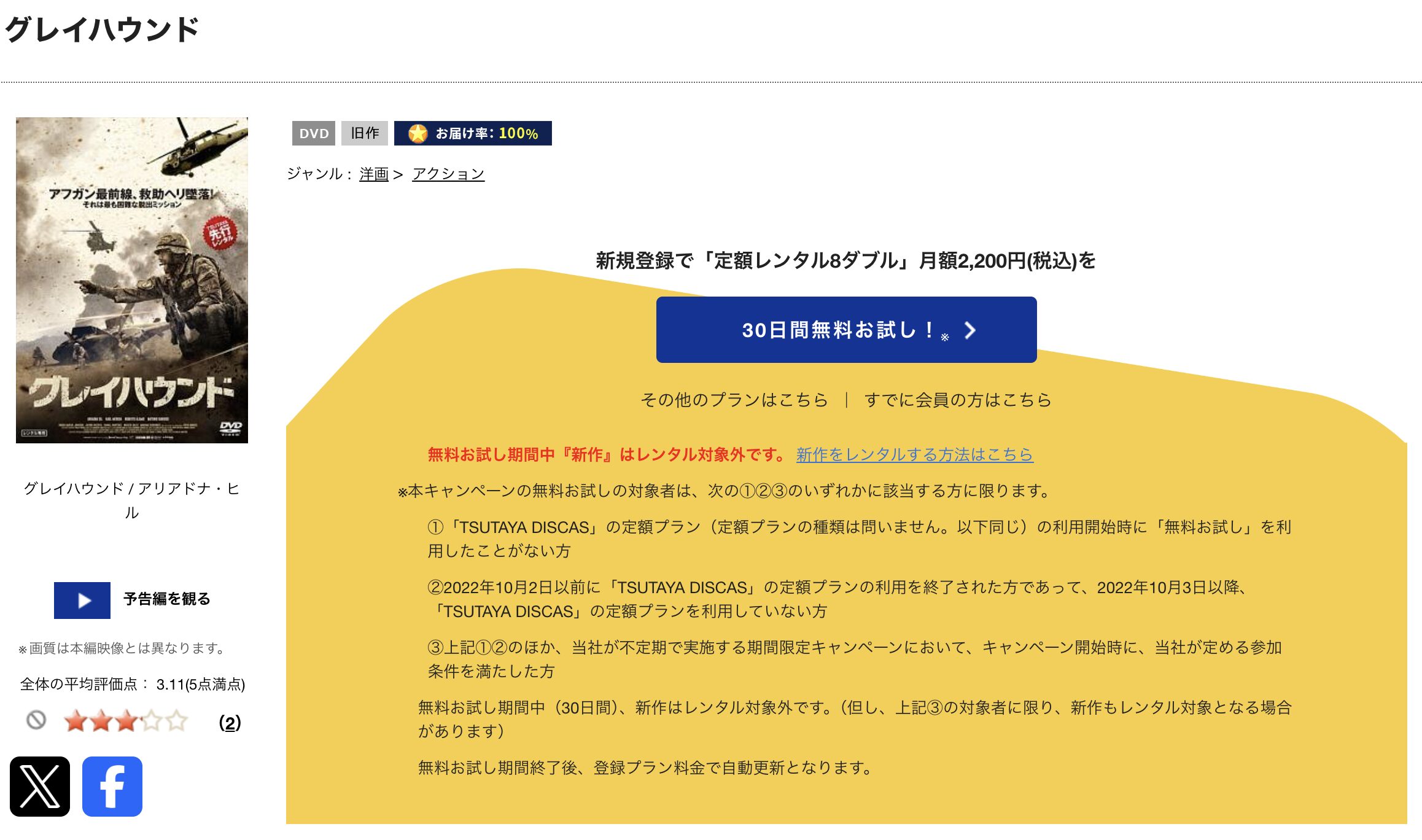Open the アクション genre link
Viewport: 1422px width, 840px height.
pos(448,174)
